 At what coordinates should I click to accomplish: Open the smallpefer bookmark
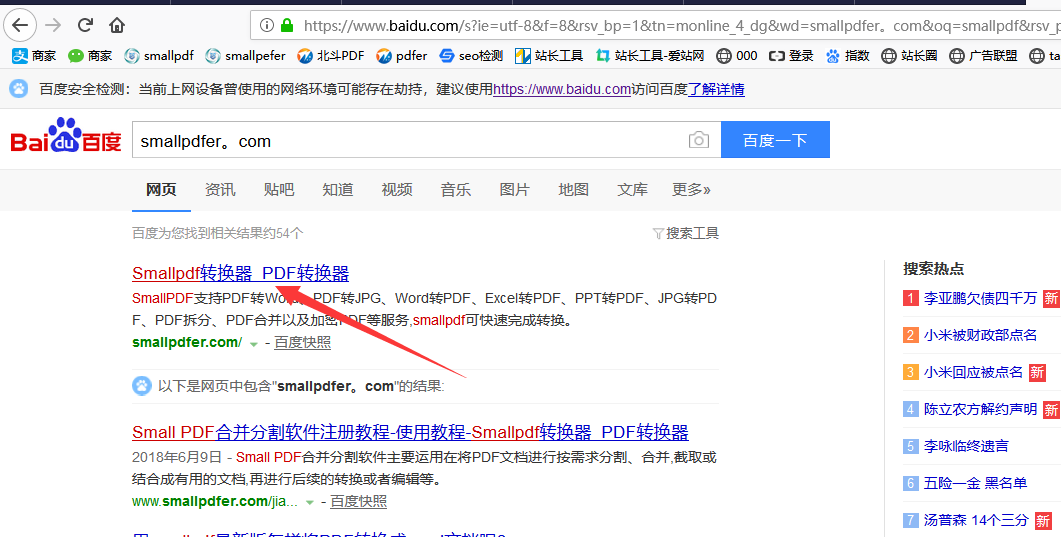tap(245, 56)
